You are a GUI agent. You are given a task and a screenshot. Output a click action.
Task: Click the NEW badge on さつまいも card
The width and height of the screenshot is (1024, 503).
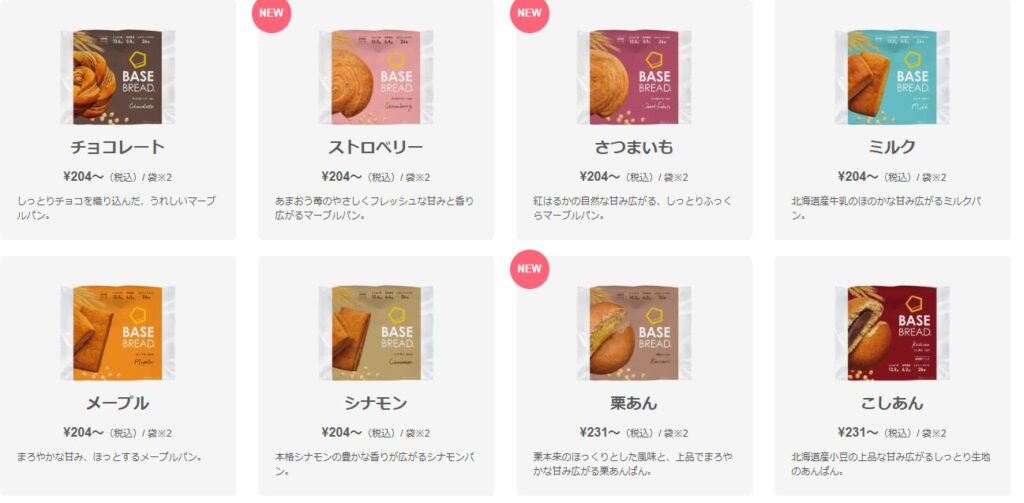click(530, 13)
